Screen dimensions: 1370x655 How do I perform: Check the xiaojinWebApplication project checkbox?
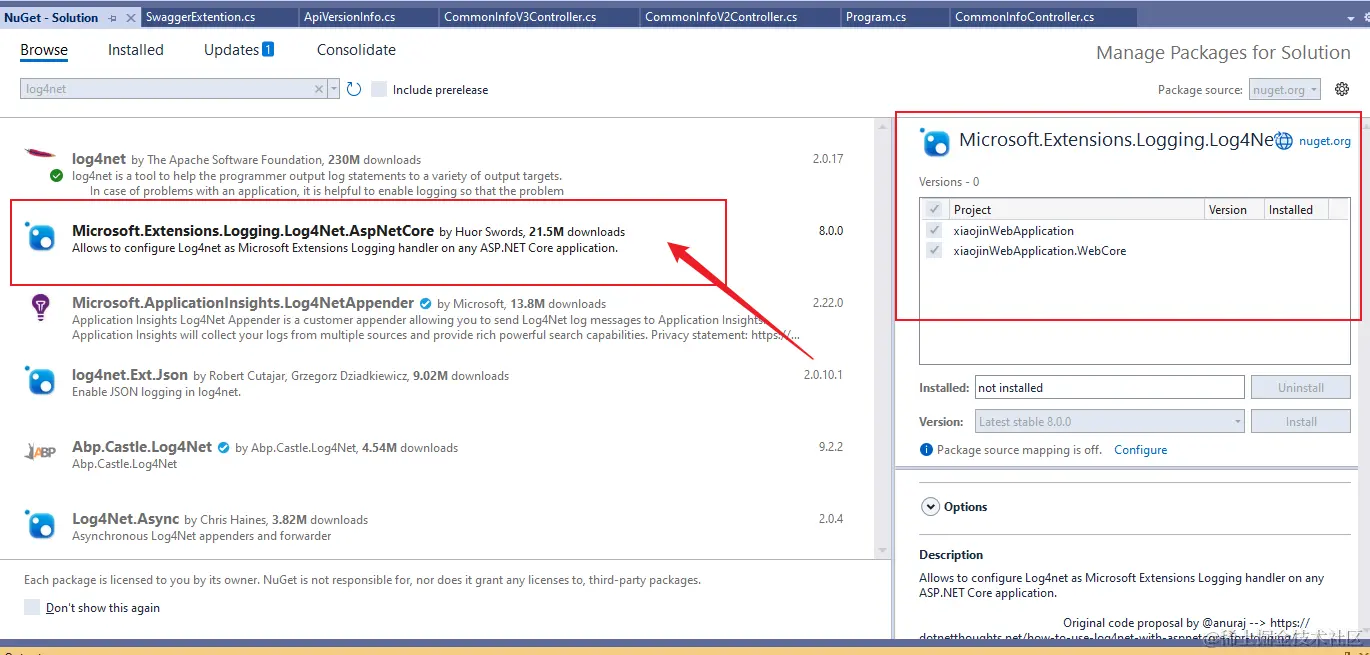[x=934, y=230]
